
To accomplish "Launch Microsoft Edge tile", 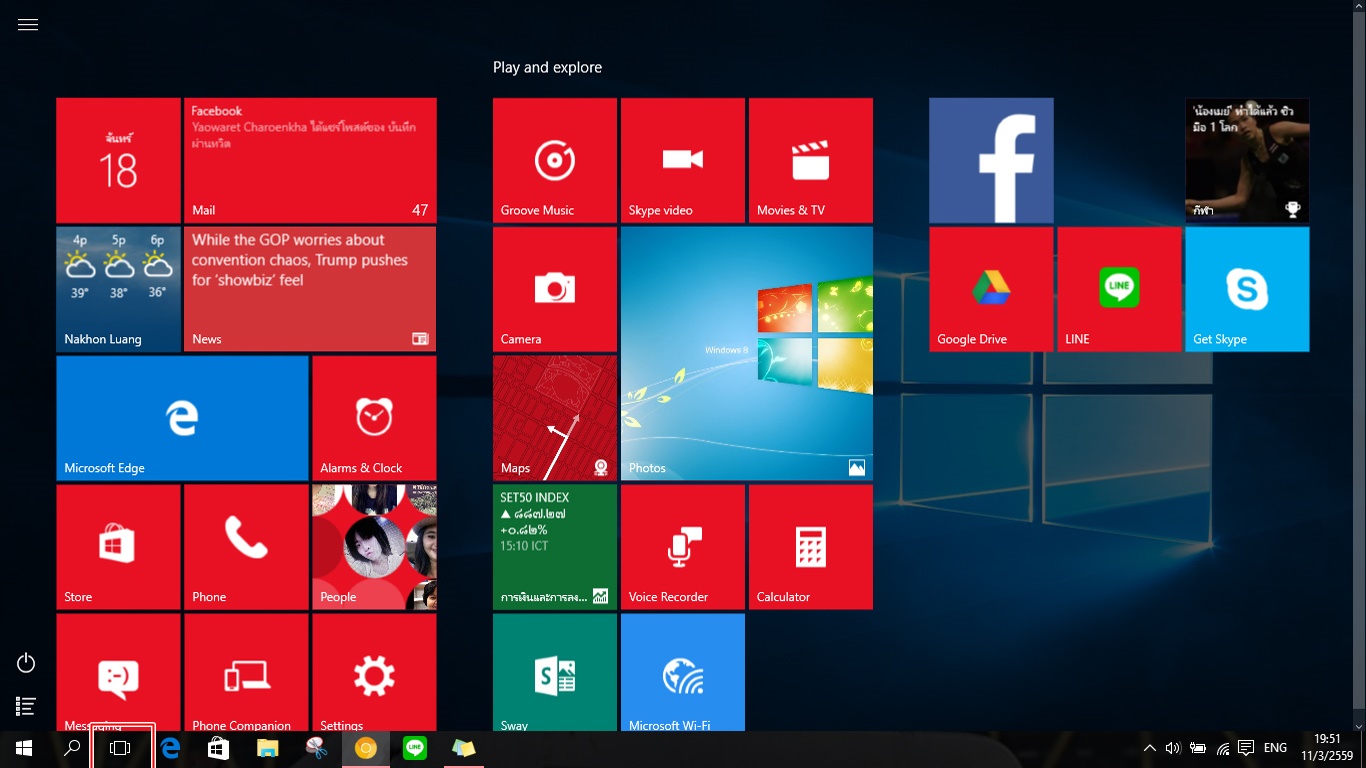I will [x=182, y=418].
